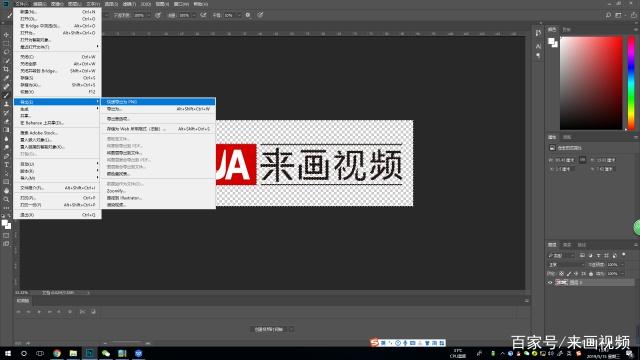640x360 pixels.
Task: Toggle filter for type layers
Action: (x=598, y=256)
